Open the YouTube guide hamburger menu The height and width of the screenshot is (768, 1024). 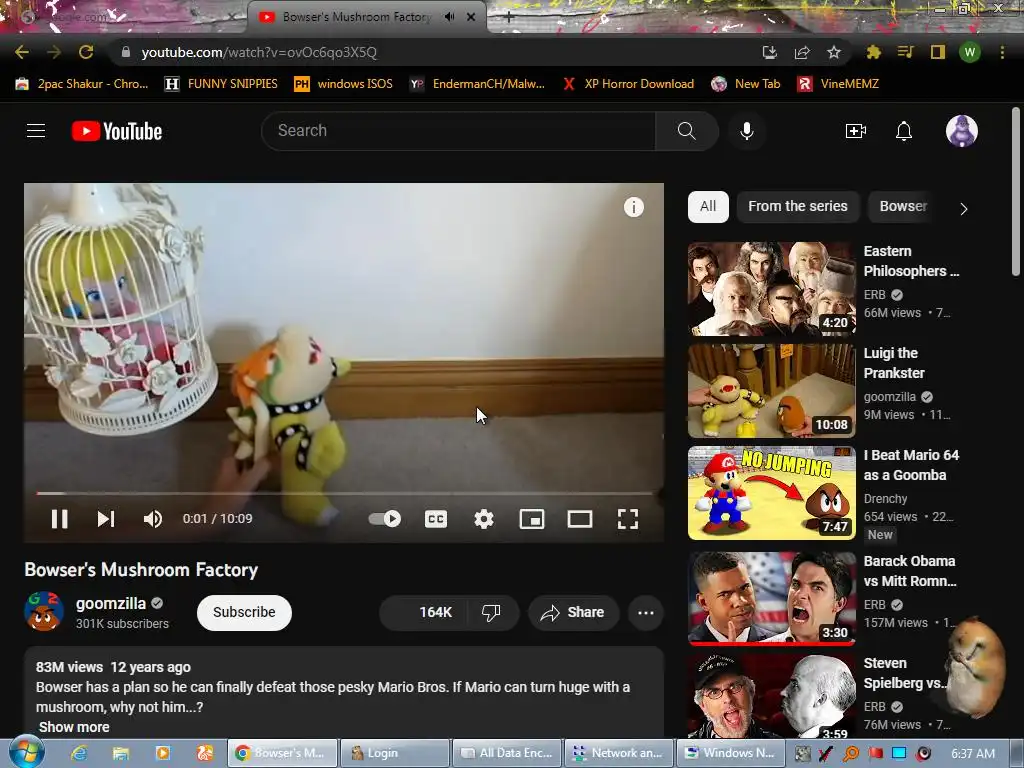pos(36,131)
